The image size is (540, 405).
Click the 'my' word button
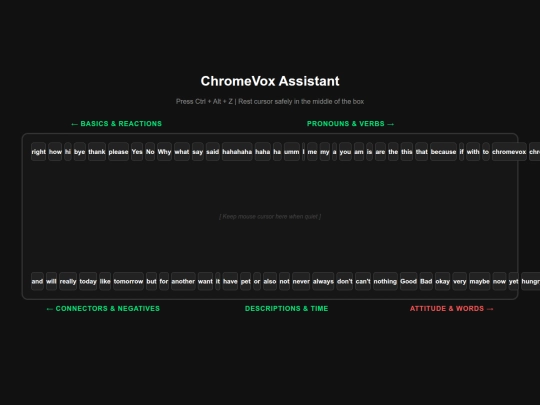pos(325,152)
